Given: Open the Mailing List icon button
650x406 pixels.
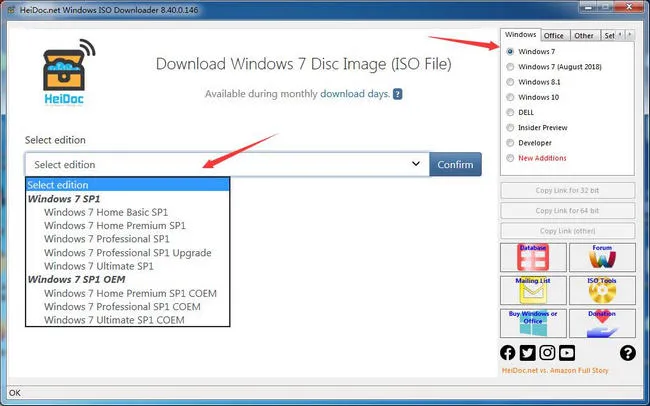Looking at the screenshot, I should pyautogui.click(x=533, y=290).
